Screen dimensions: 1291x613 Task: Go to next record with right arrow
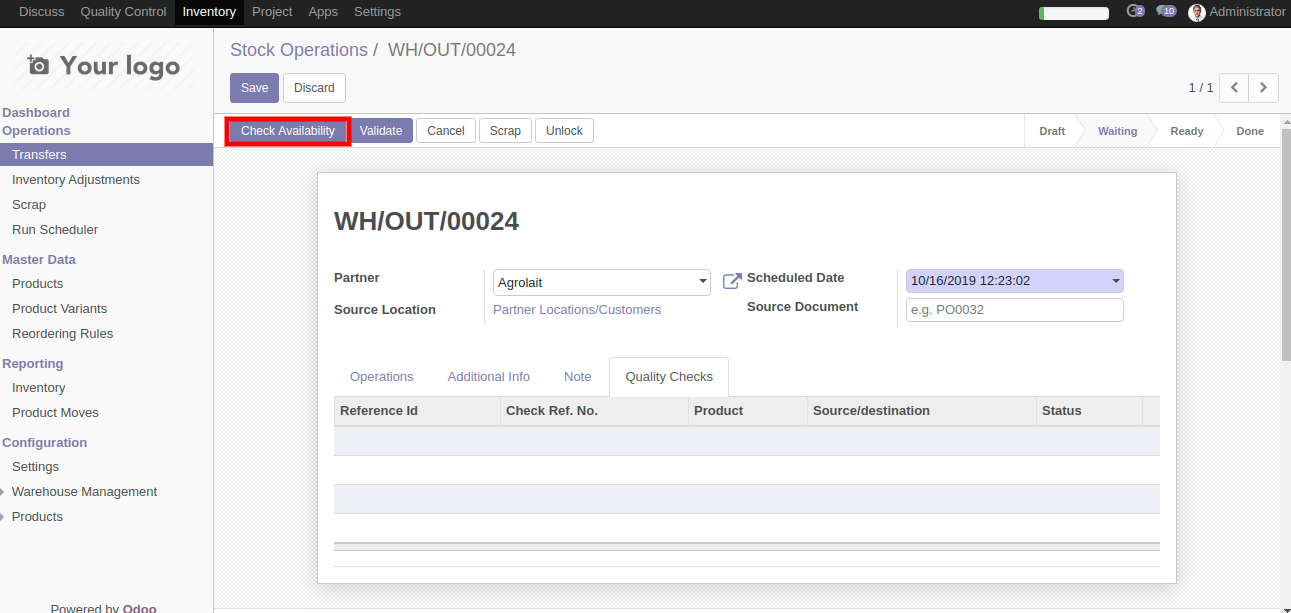[1264, 88]
